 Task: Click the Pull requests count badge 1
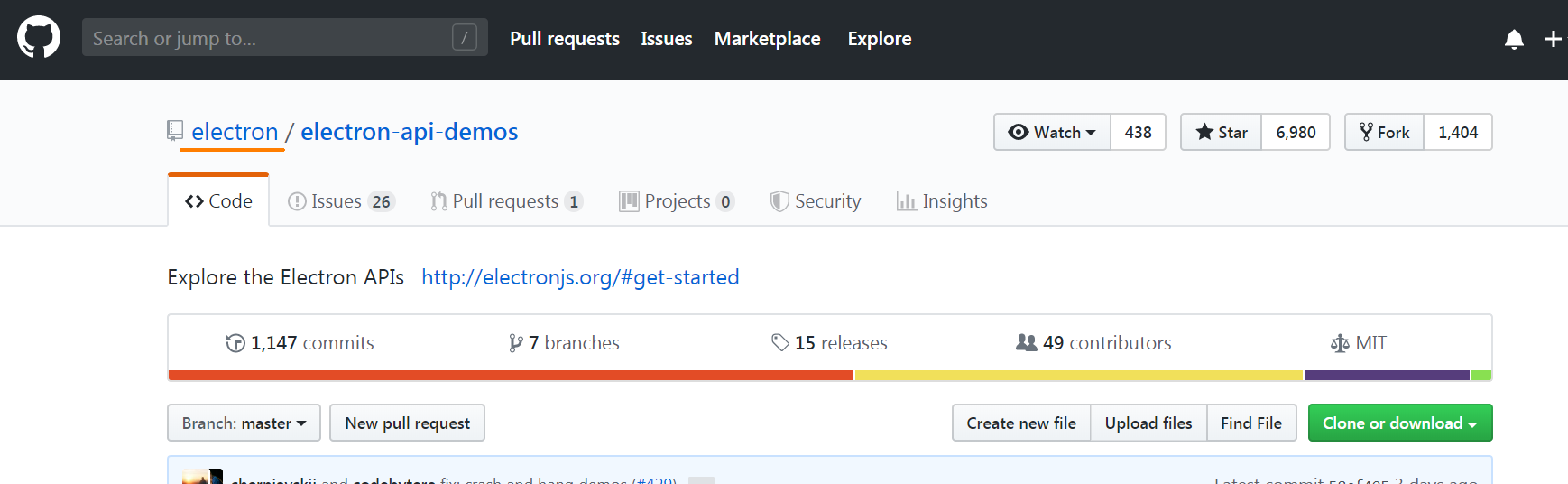(574, 201)
